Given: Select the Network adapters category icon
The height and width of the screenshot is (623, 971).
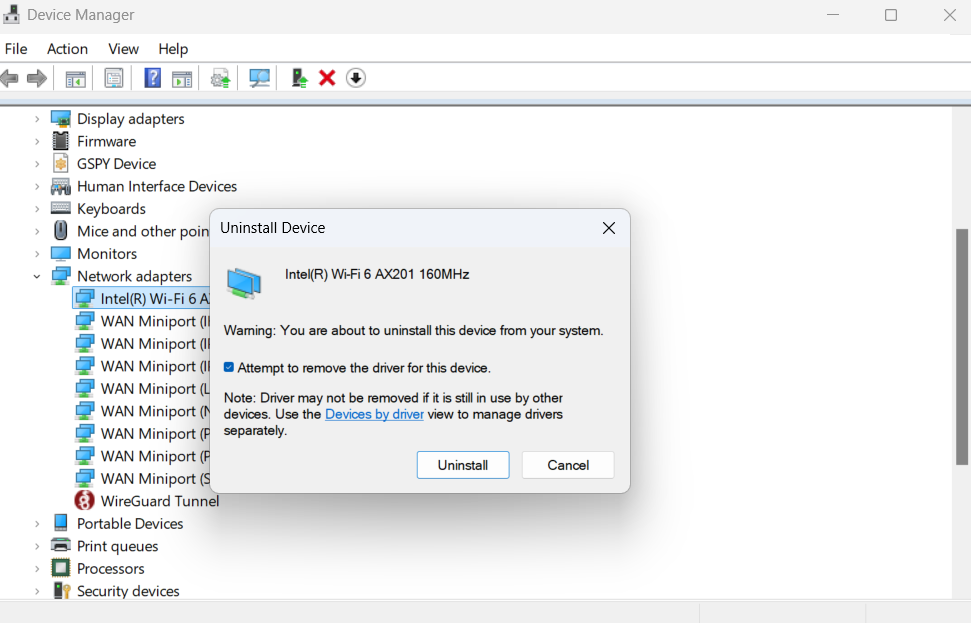Looking at the screenshot, I should [61, 276].
